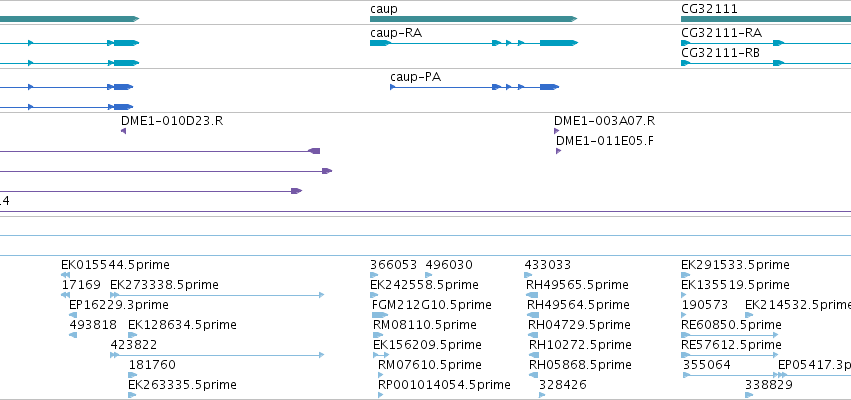Click the CG32111-RA transcript label
This screenshot has width=851, height=400.
coord(721,33)
